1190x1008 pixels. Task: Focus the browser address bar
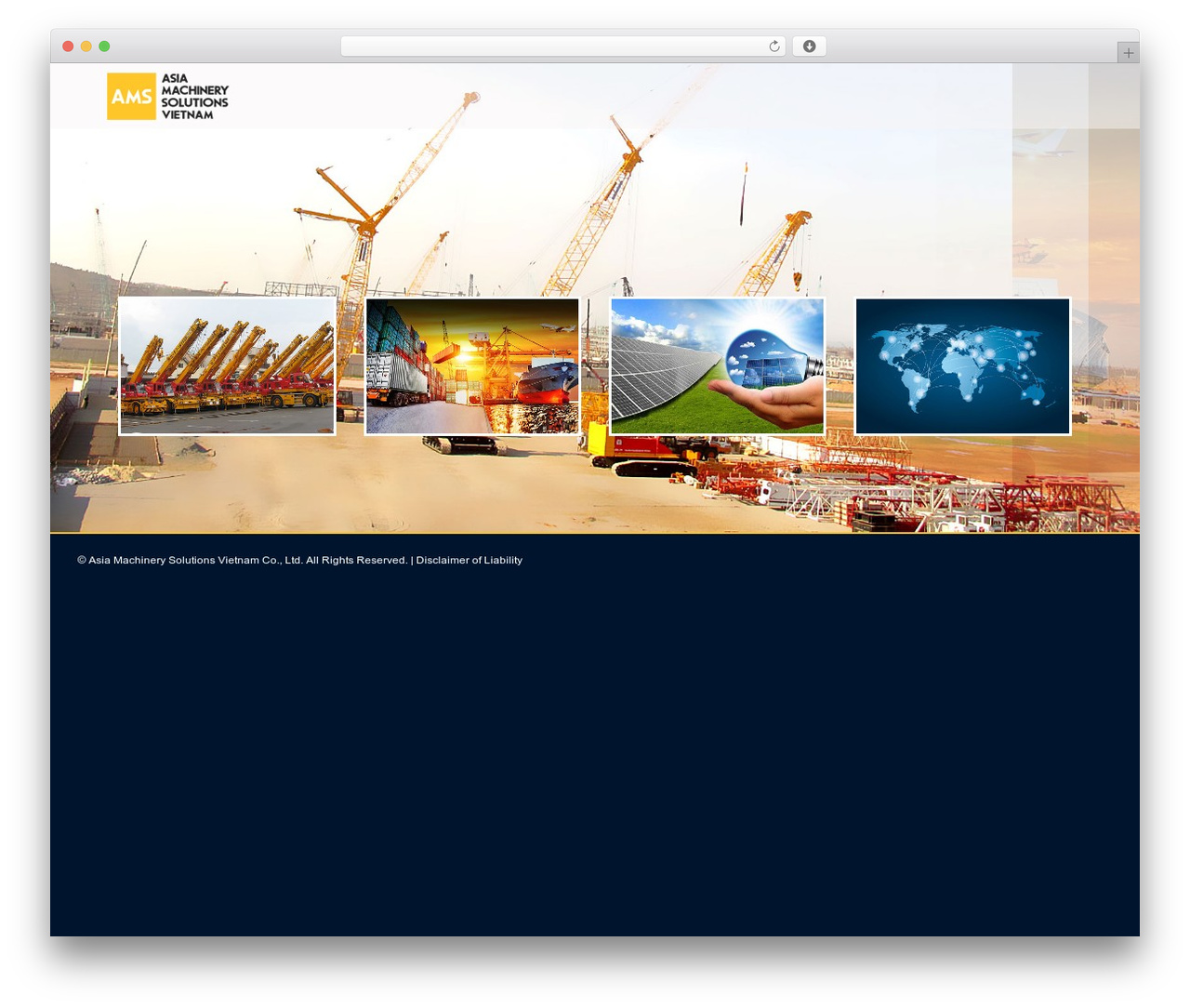tap(563, 46)
